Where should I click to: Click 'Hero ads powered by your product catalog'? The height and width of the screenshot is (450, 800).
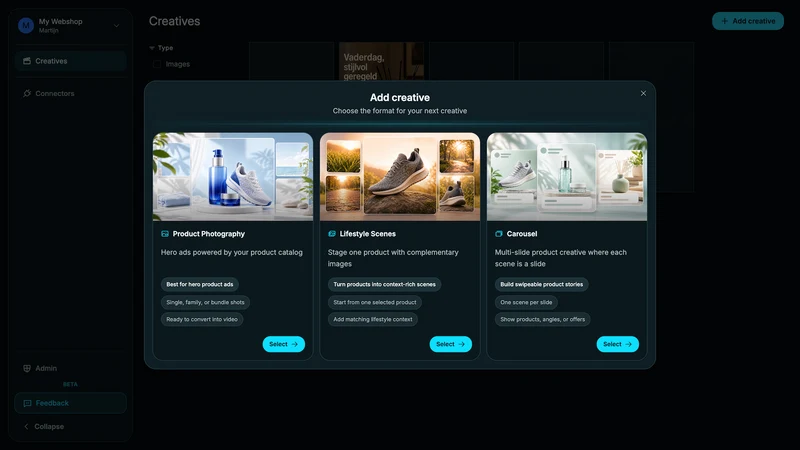[232, 253]
